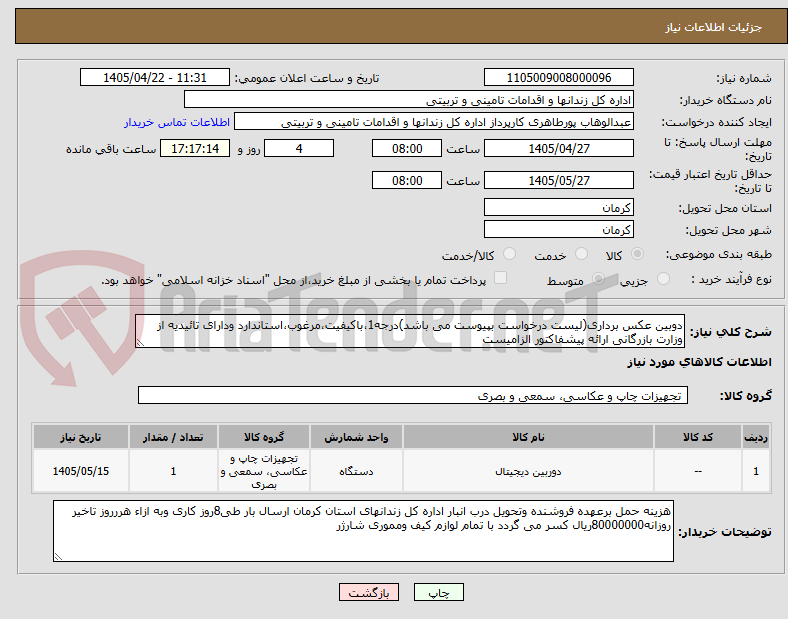This screenshot has height=619, width=788.
Task: Click the تاریخ نیاز column header
Action: pos(81,437)
